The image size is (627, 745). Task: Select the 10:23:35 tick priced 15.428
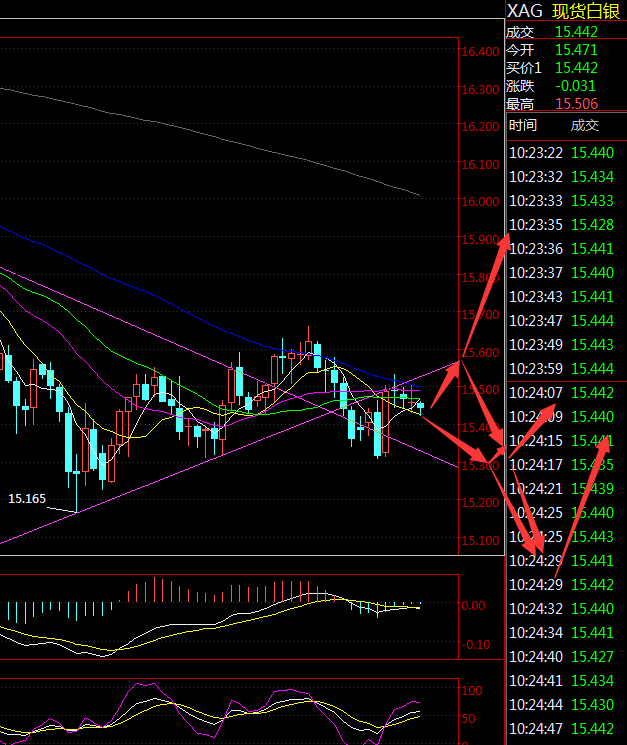[566, 224]
